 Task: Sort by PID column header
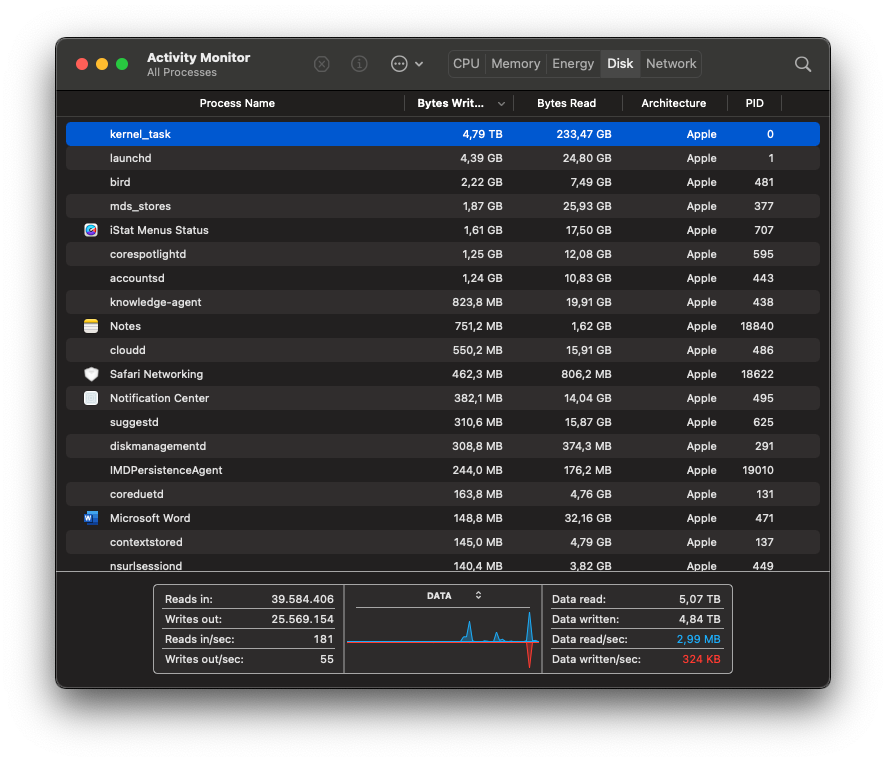754,103
